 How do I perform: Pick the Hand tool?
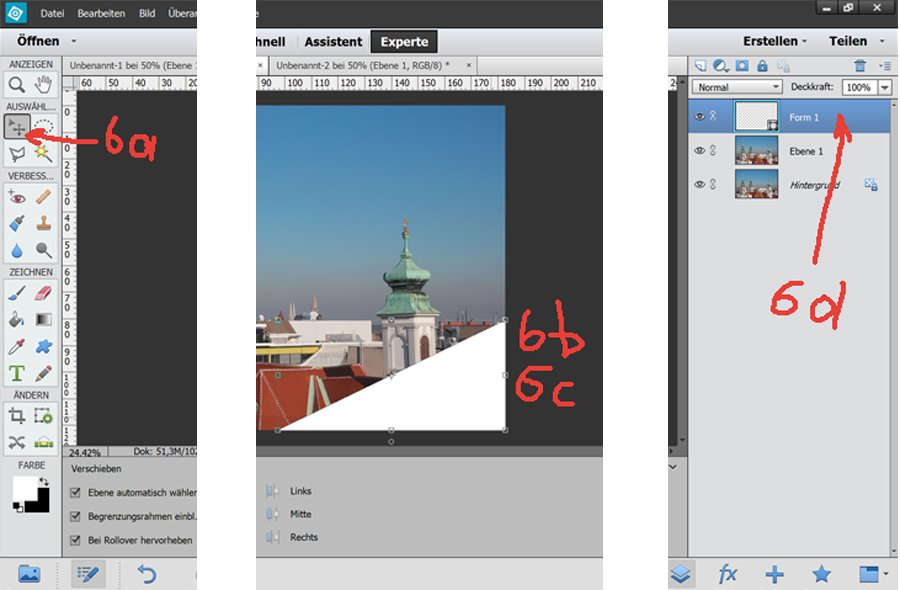click(x=44, y=84)
